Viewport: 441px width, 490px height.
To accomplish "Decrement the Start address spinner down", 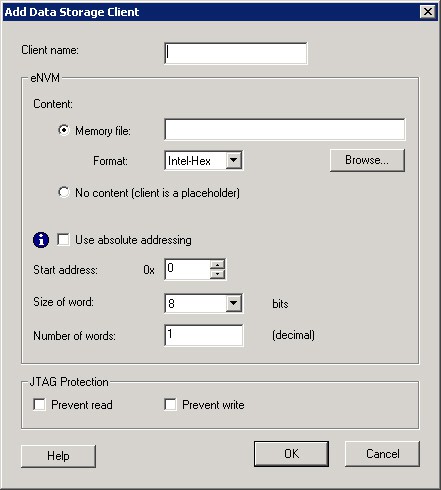I will [x=217, y=274].
